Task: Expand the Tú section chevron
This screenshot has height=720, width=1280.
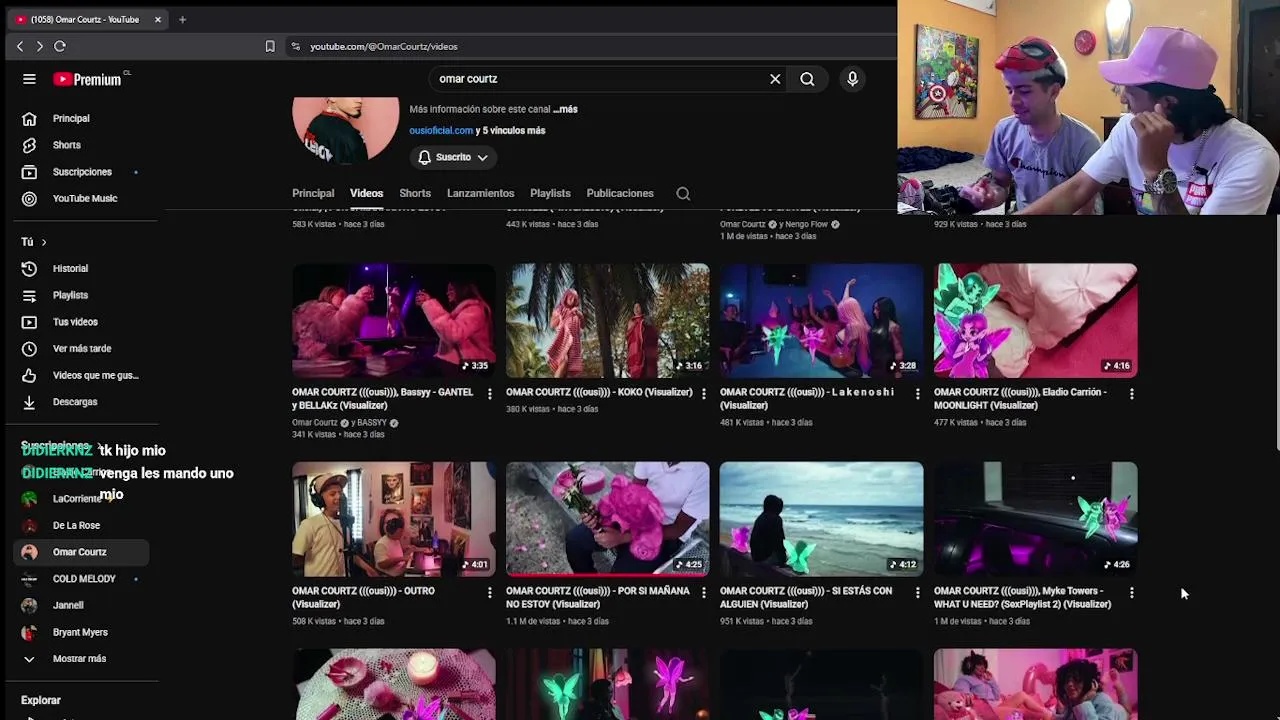Action: (x=43, y=242)
